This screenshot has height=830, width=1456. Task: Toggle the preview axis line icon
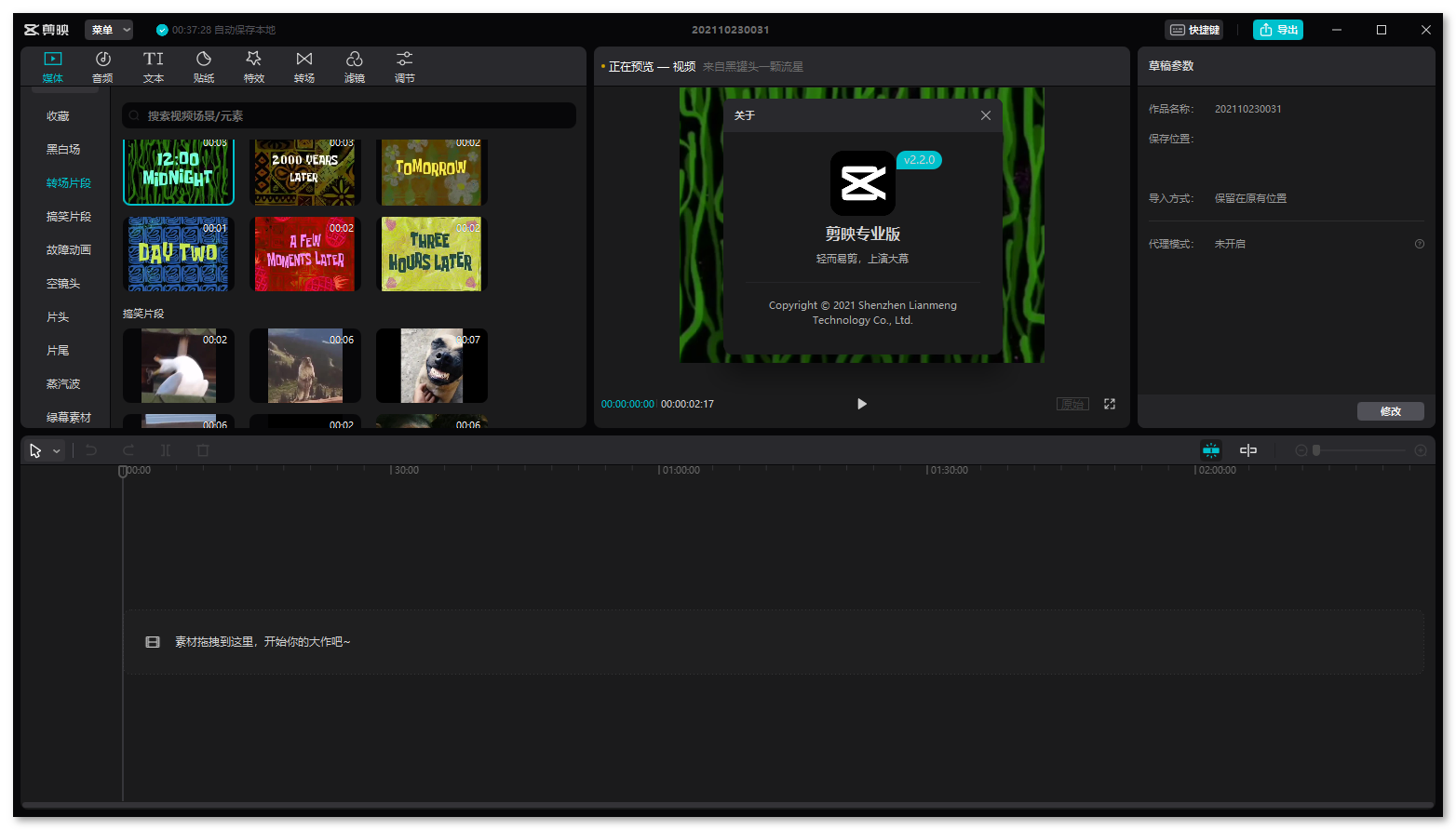coord(1248,450)
